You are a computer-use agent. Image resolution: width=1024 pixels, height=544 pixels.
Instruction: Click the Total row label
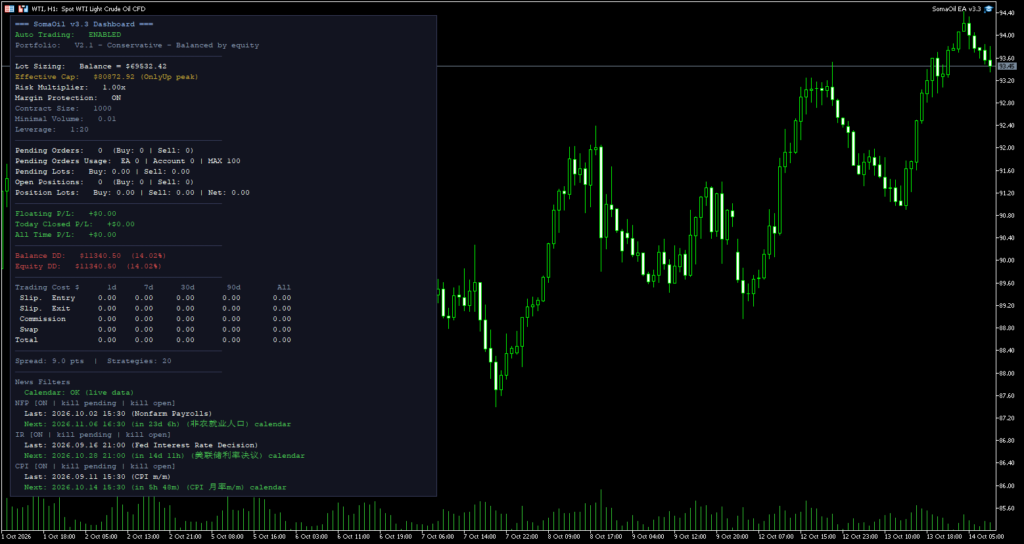(27, 340)
